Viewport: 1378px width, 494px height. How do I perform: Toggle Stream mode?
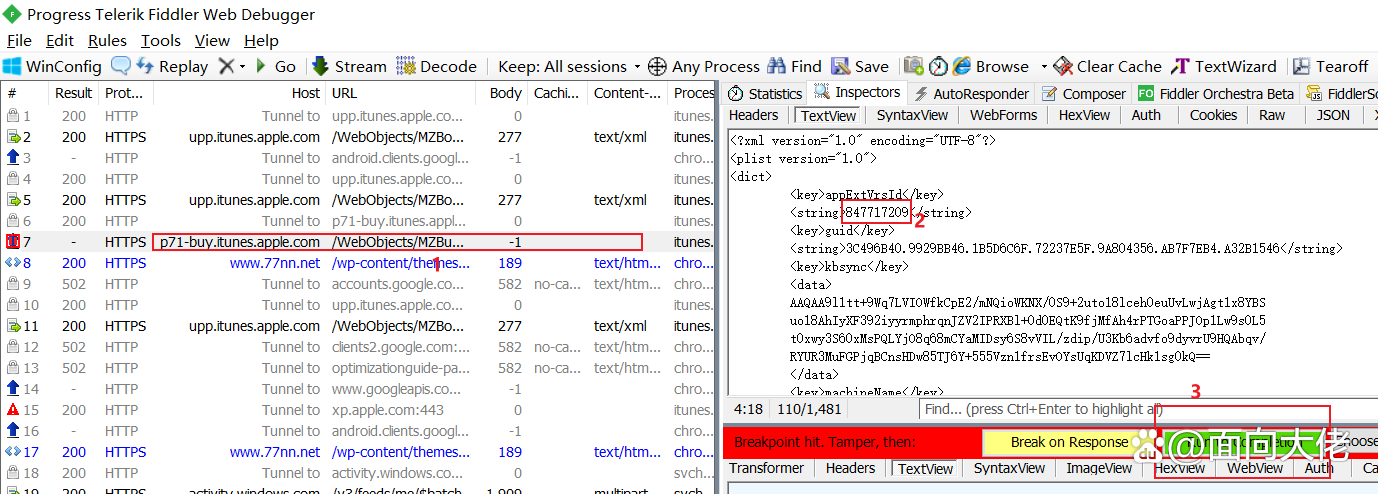pyautogui.click(x=348, y=66)
